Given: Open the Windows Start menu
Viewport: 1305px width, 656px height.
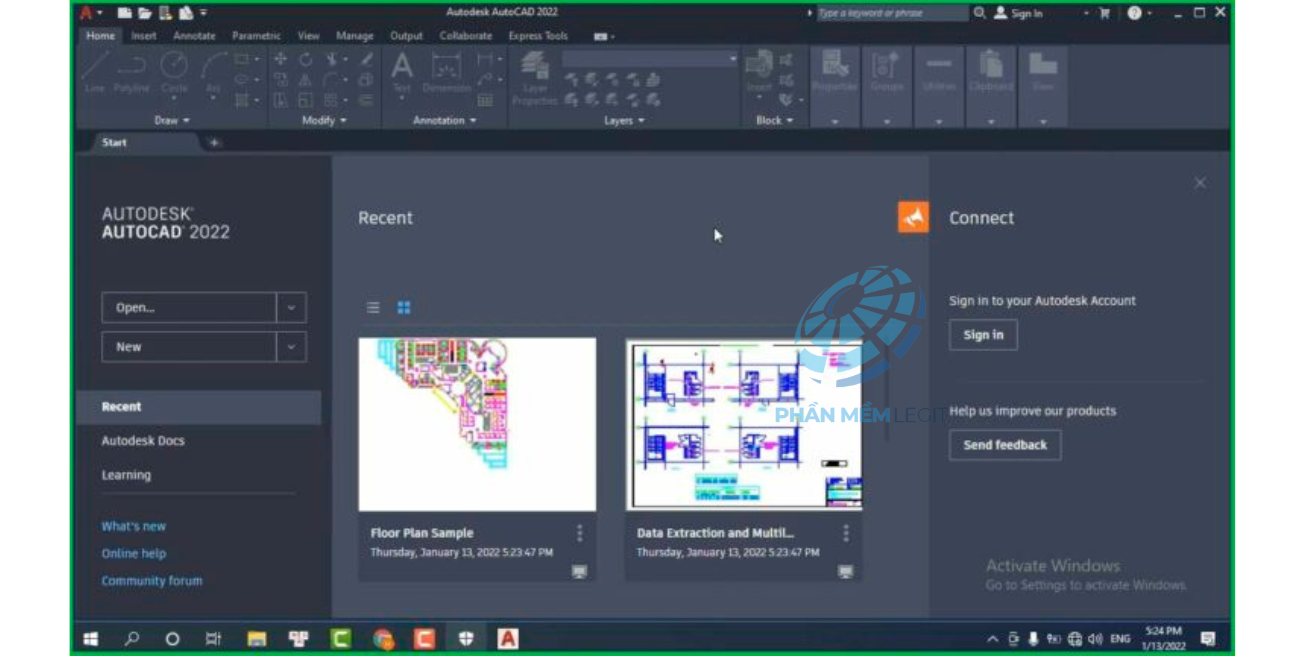Looking at the screenshot, I should (91, 638).
